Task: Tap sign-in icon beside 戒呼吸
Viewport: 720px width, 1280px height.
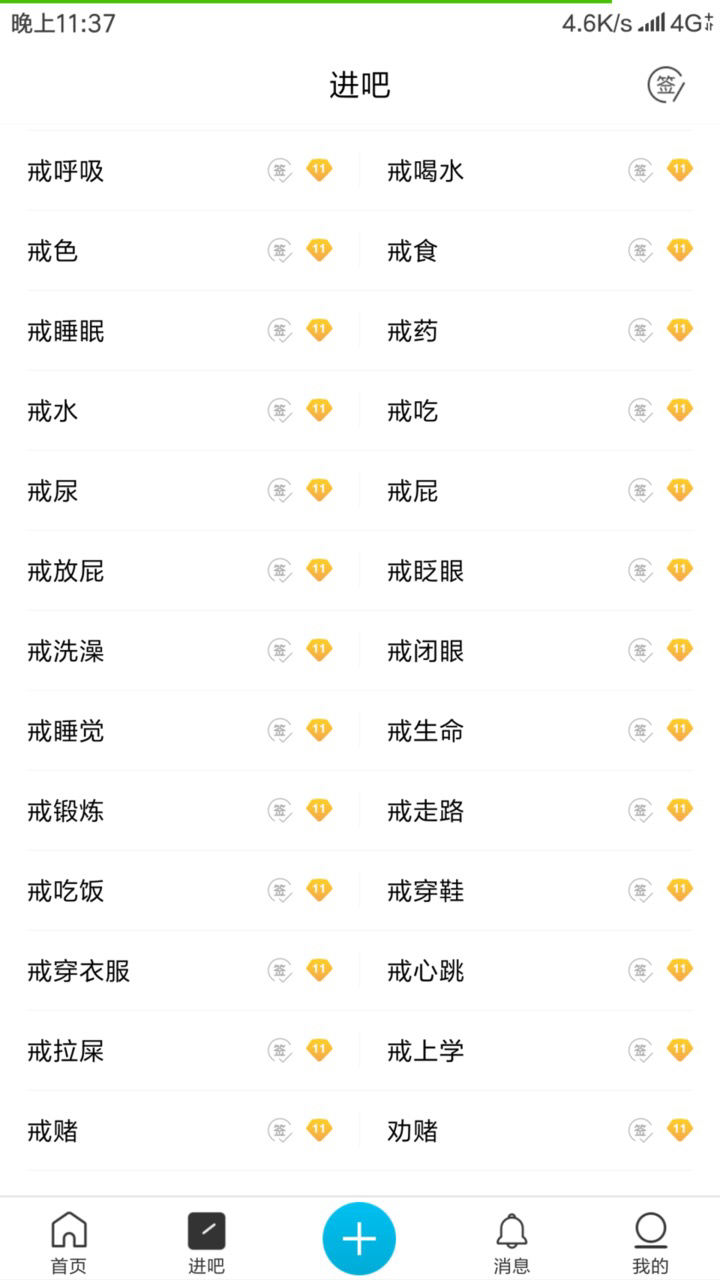Action: pos(280,171)
